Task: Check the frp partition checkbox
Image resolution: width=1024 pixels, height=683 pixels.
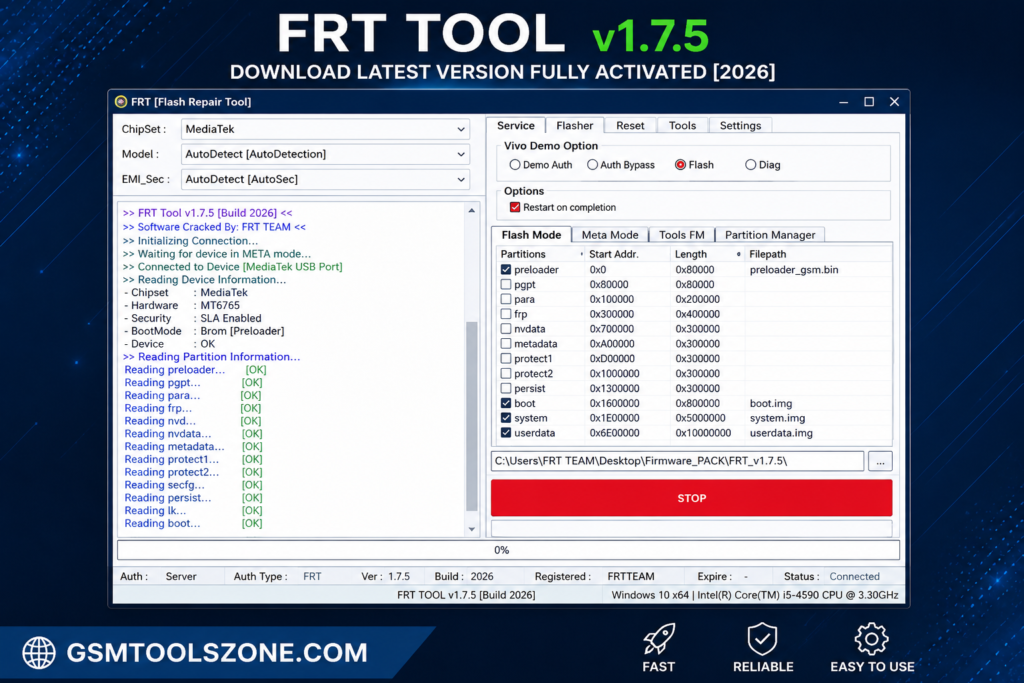Action: point(506,313)
